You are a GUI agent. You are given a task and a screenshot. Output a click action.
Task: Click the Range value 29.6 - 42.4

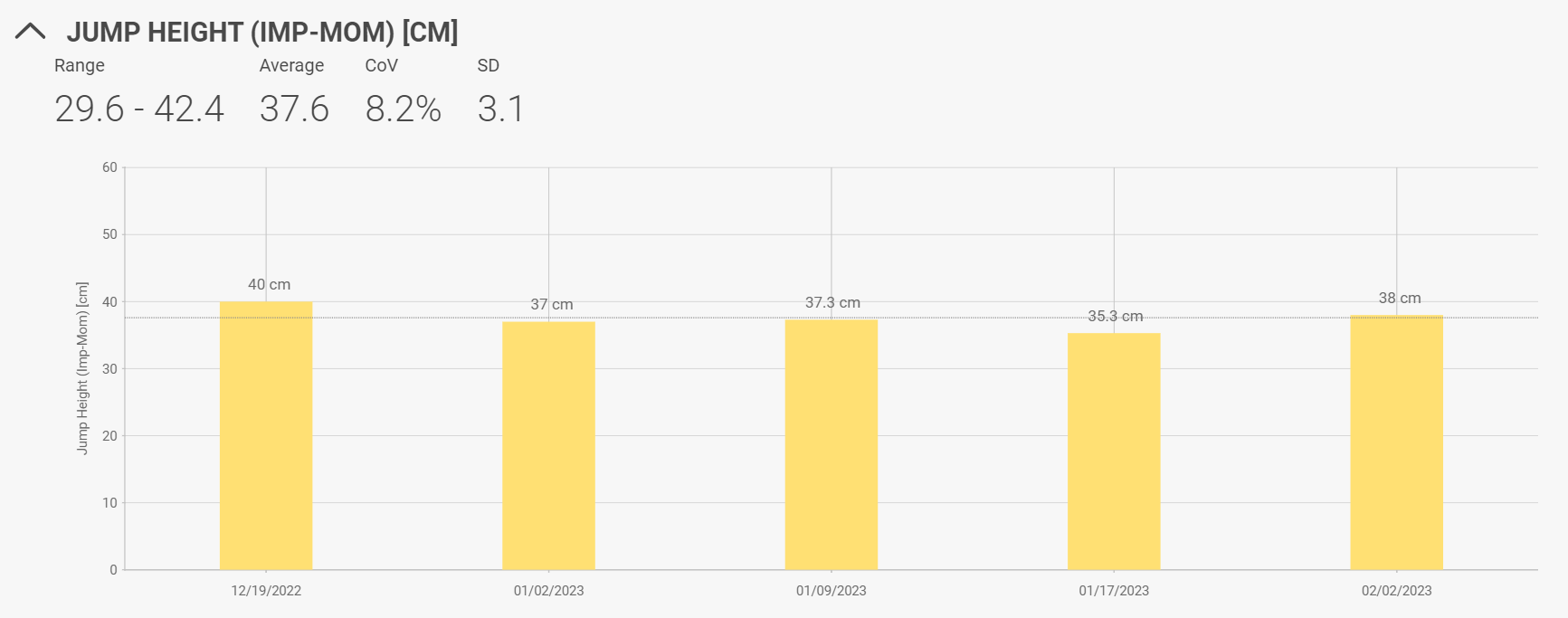pyautogui.click(x=139, y=109)
